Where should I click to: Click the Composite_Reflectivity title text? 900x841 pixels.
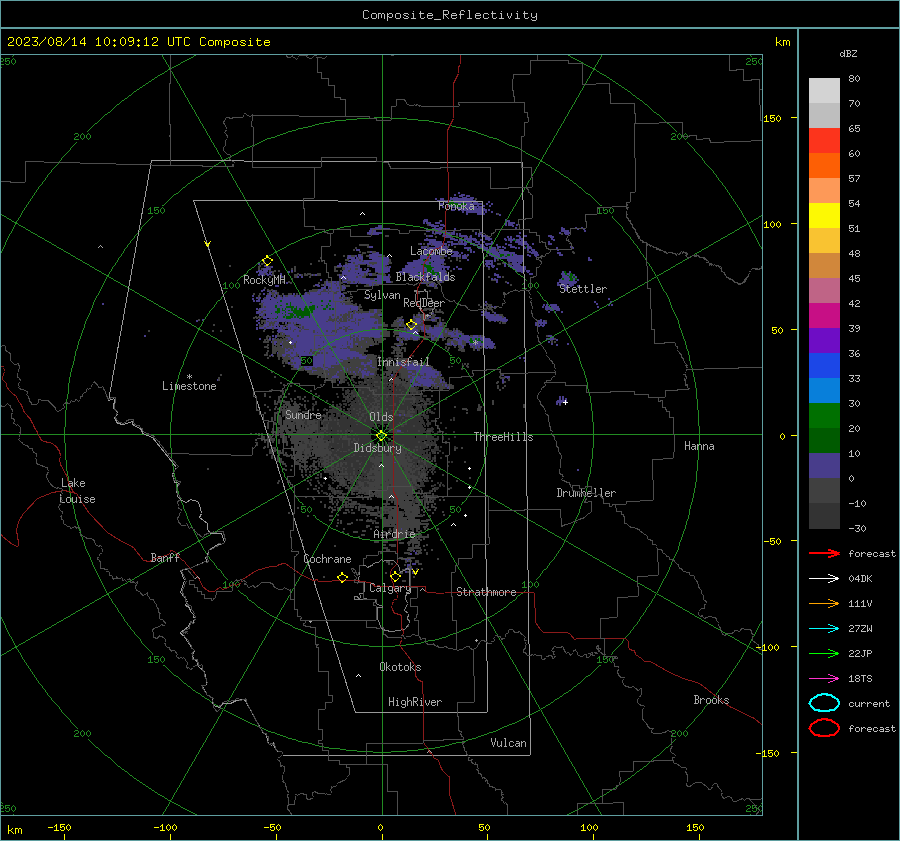click(450, 15)
